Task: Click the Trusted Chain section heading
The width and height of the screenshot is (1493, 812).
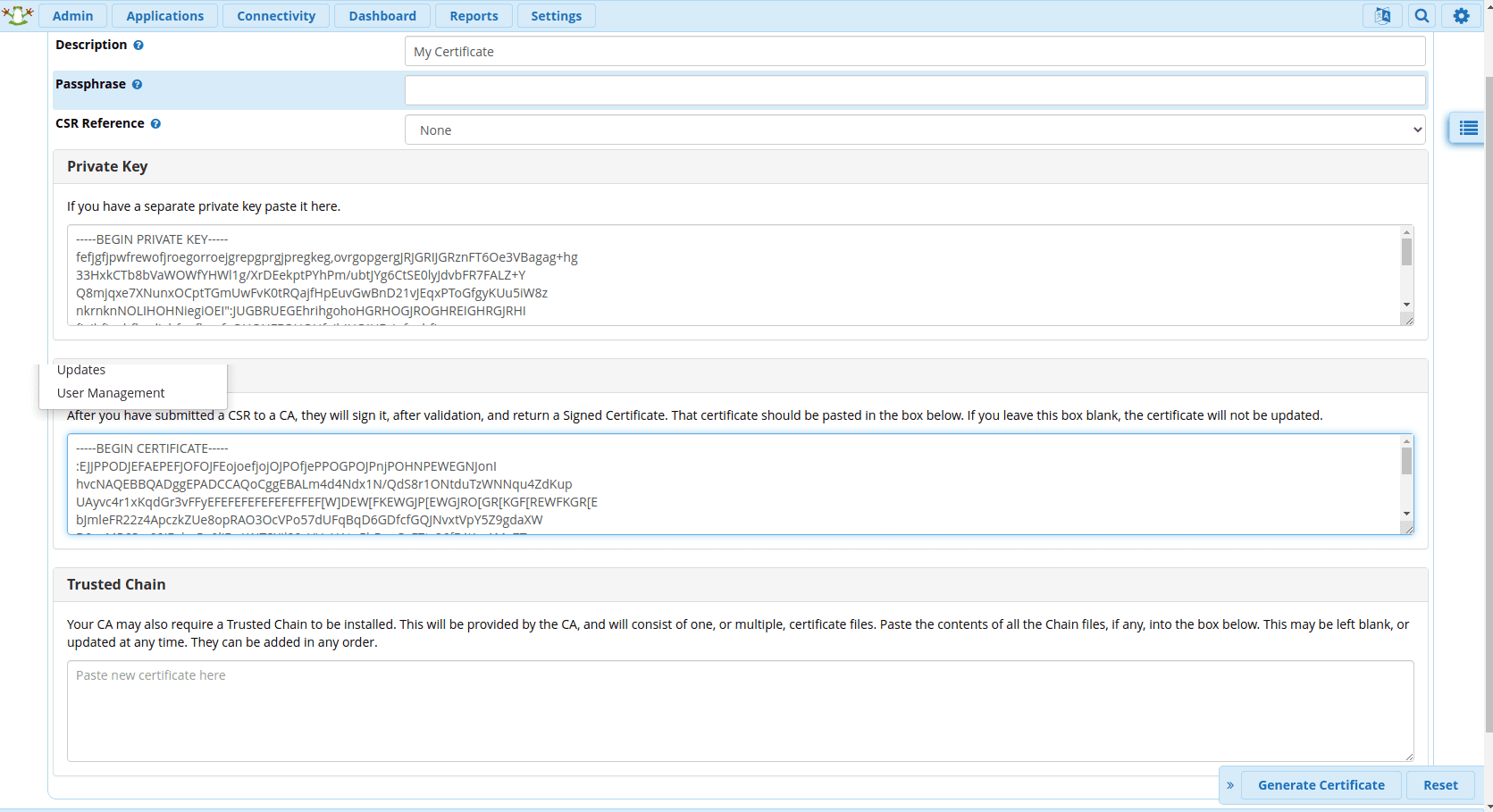Action: (x=116, y=584)
